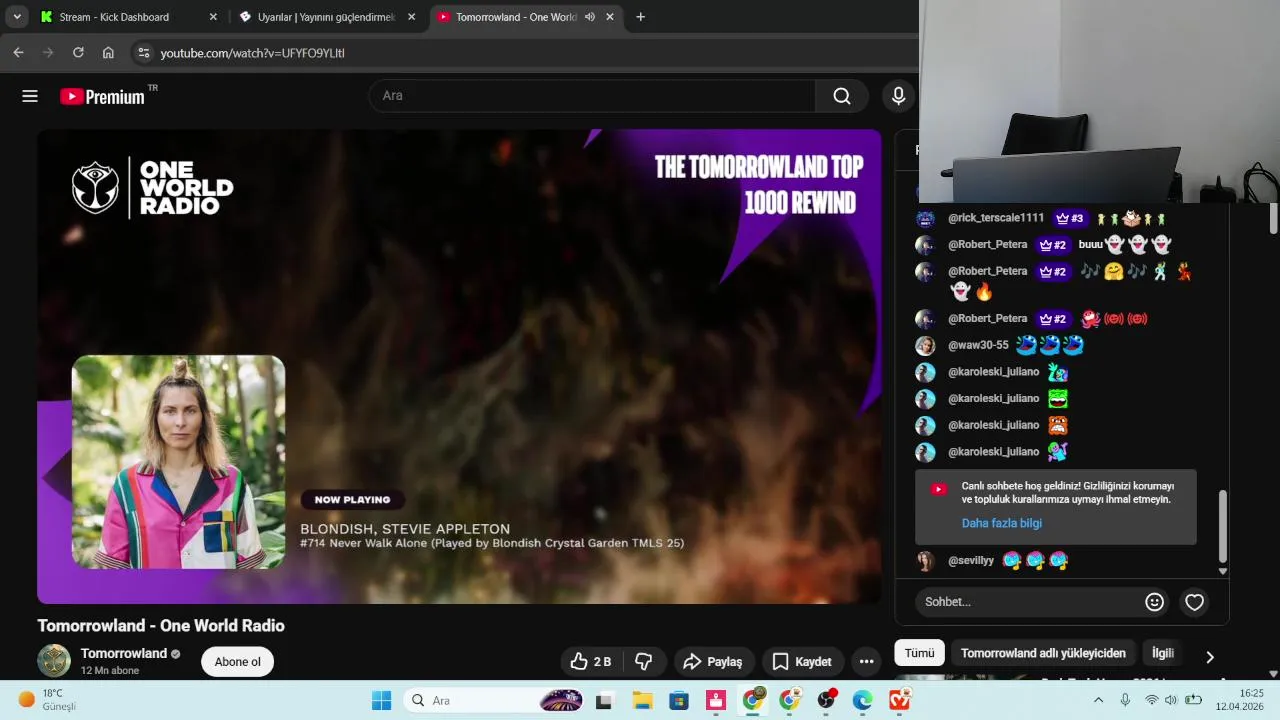
Task: Subscribe using the Abone ol button
Action: (237, 662)
